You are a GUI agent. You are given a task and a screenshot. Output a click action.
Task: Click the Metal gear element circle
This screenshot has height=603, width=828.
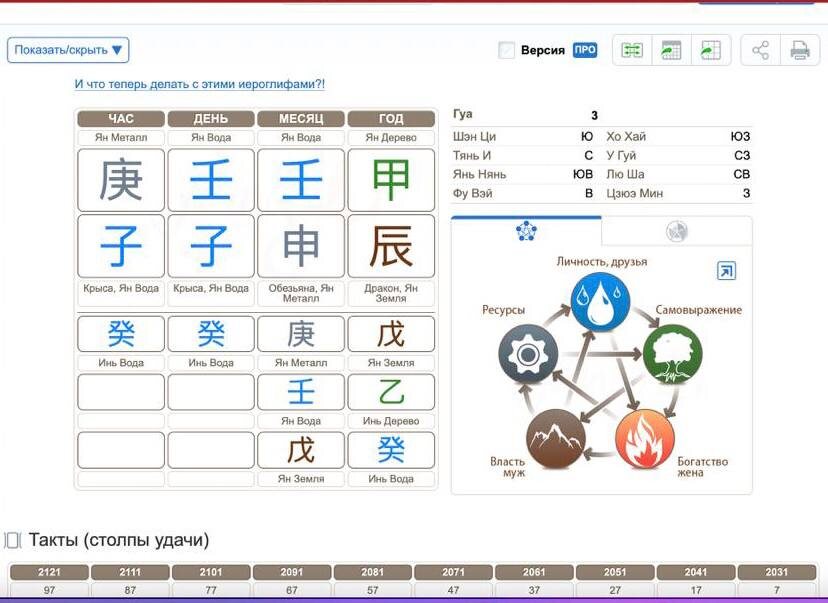point(528,354)
